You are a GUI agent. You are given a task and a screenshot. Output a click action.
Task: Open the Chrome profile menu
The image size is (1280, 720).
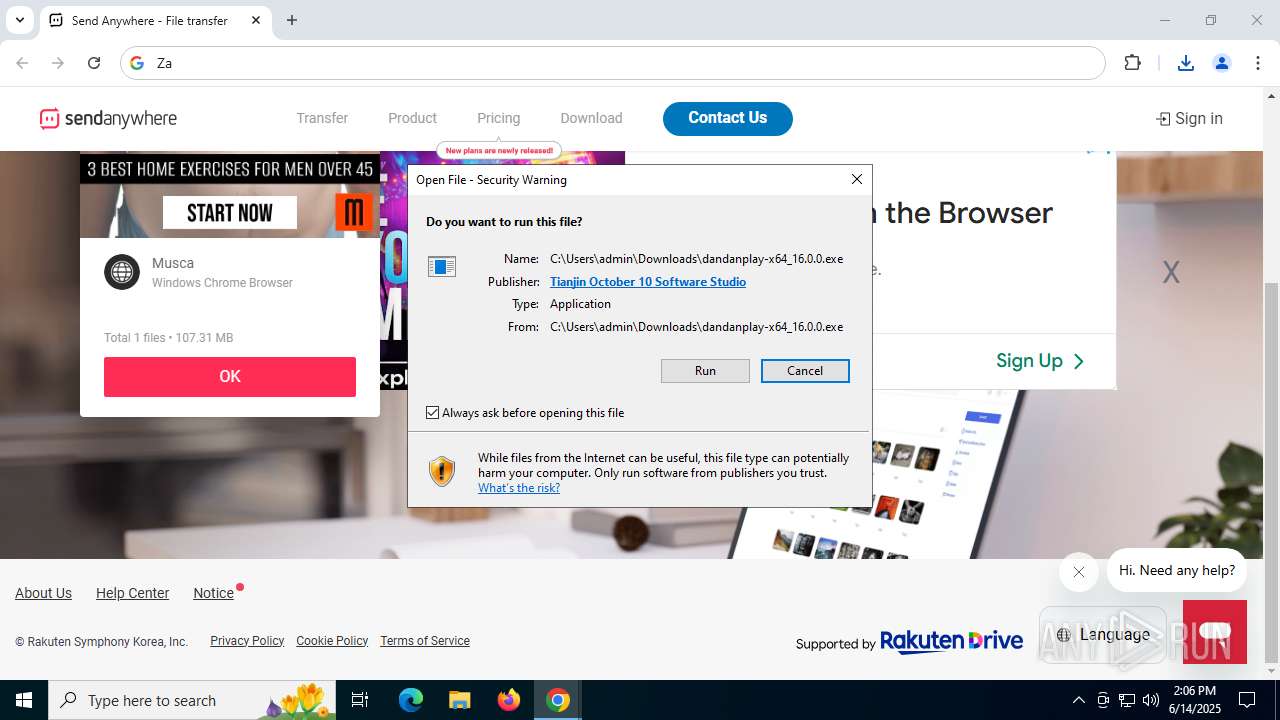(1222, 63)
